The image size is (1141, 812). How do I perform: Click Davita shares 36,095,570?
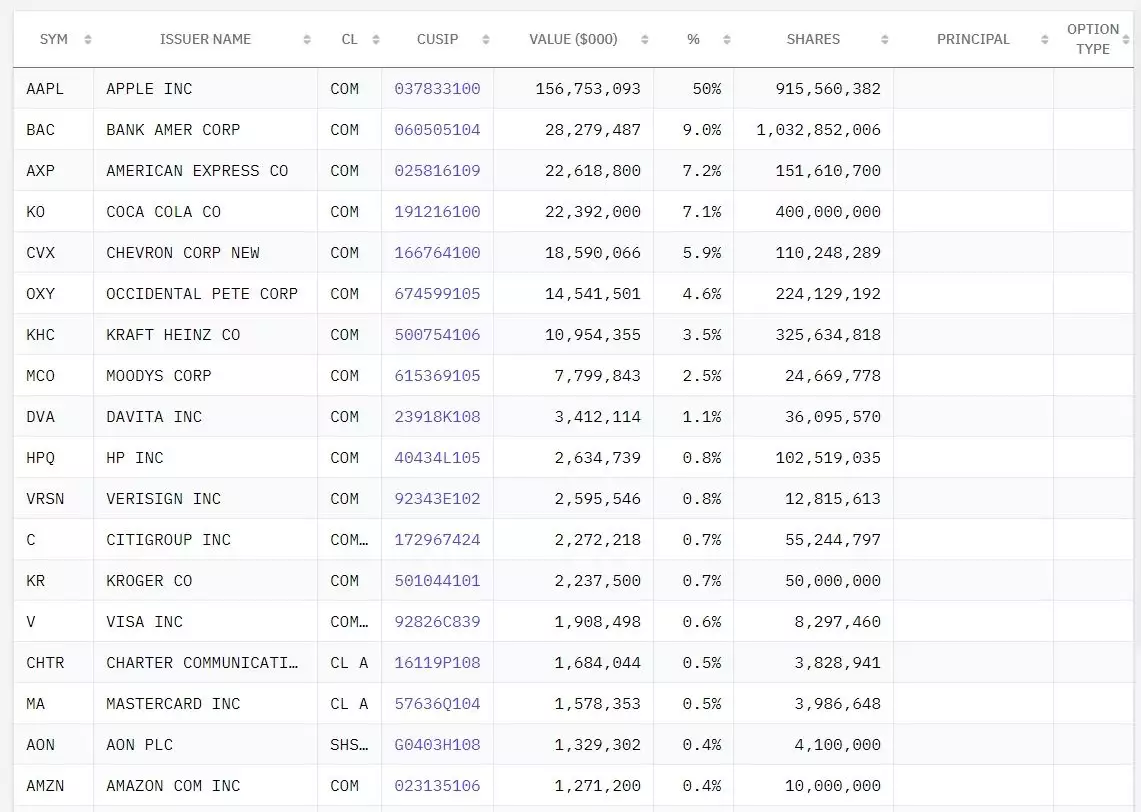point(833,417)
